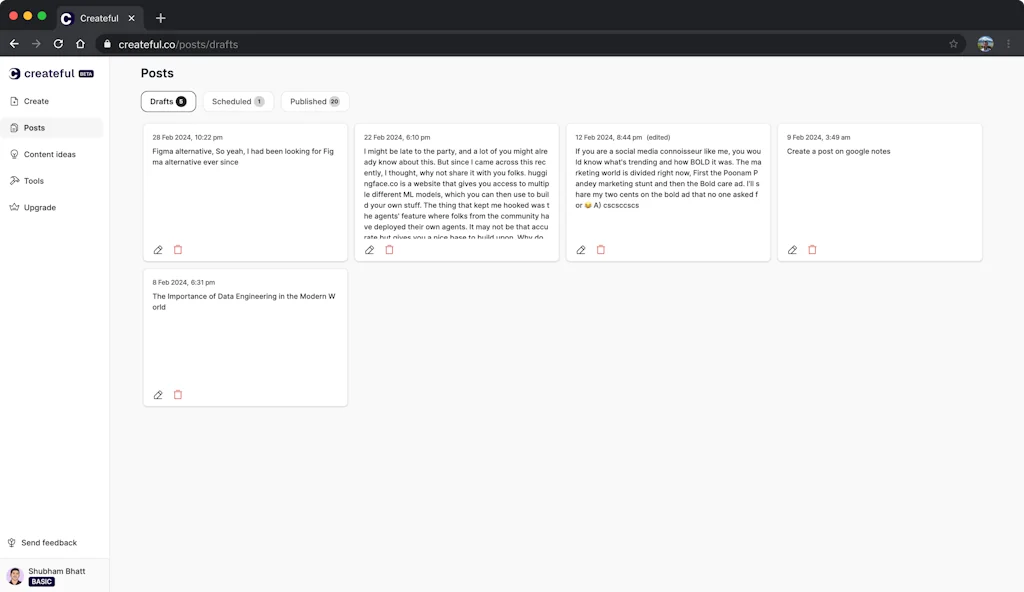Click Upgrade in the sidebar
1024x592 pixels.
click(40, 207)
